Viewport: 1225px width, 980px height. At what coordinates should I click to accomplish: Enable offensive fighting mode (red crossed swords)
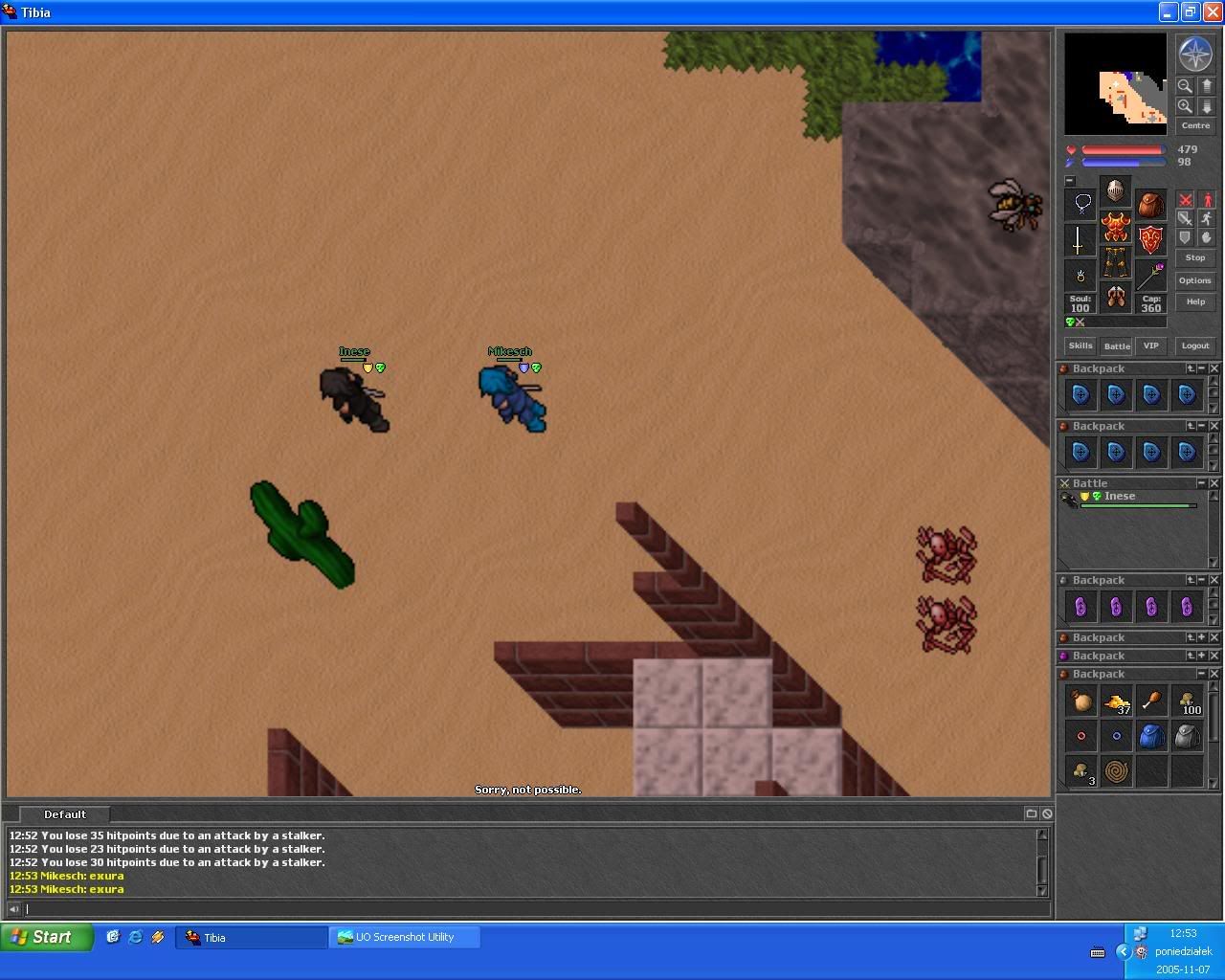1185,200
